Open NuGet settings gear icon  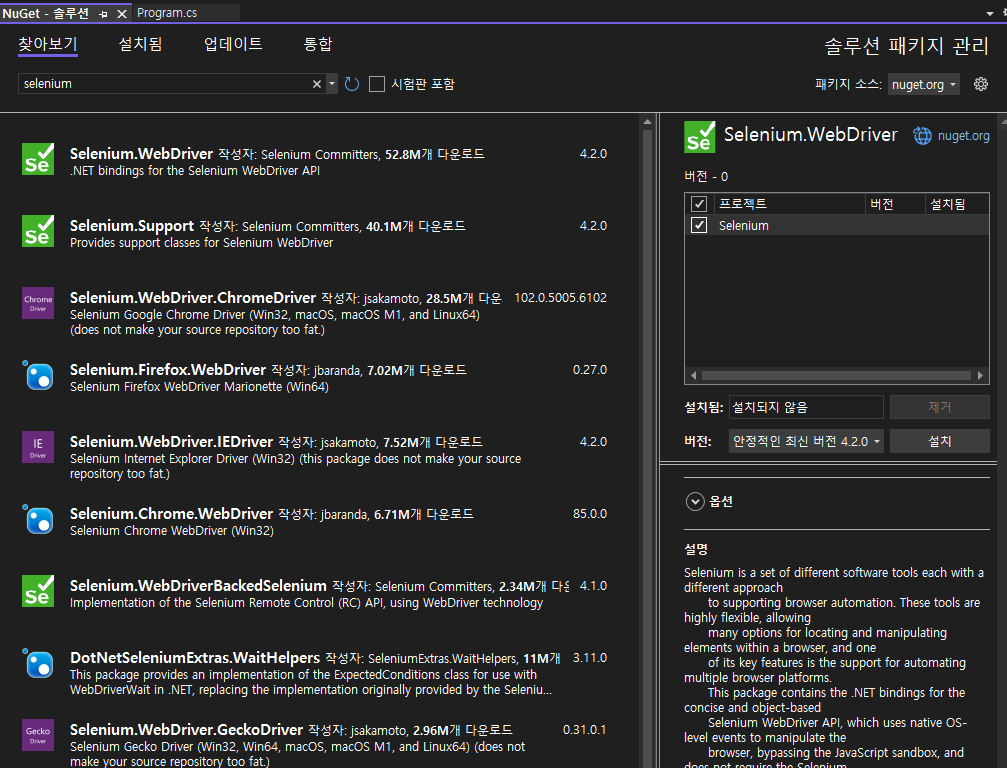point(981,84)
